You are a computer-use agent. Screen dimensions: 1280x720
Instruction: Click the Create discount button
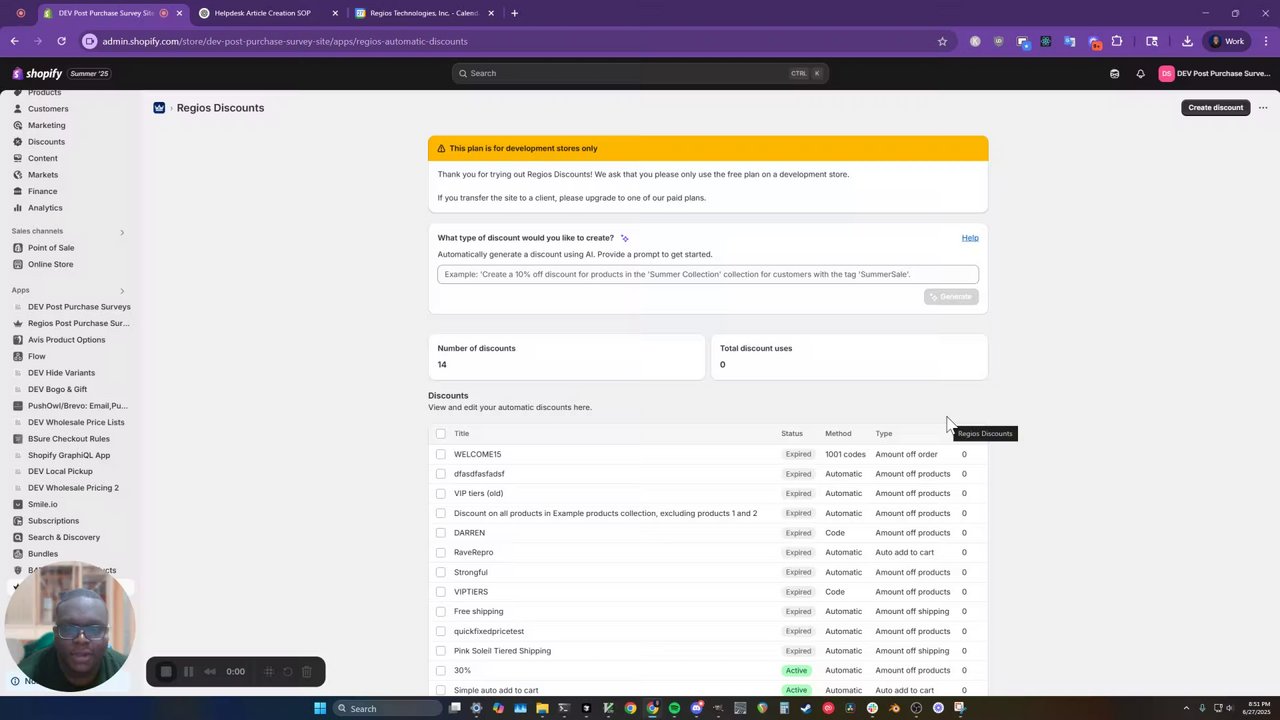1215,108
